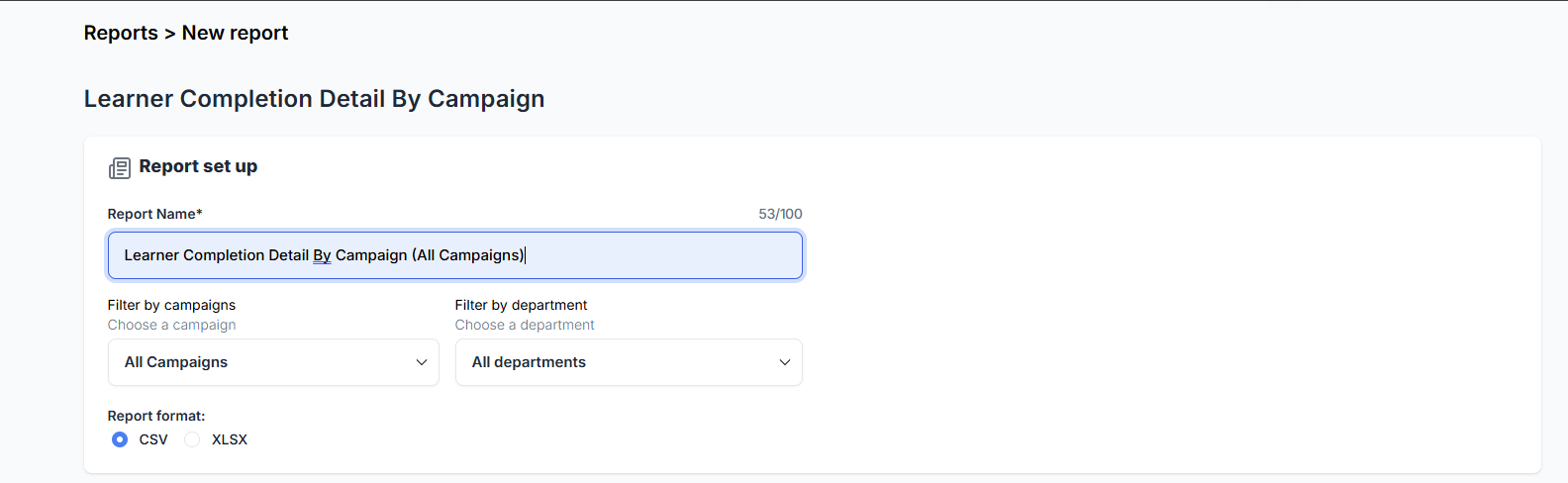Screen dimensions: 1568x483
Task: Open the Reports breadcrumb link
Action: [121, 33]
